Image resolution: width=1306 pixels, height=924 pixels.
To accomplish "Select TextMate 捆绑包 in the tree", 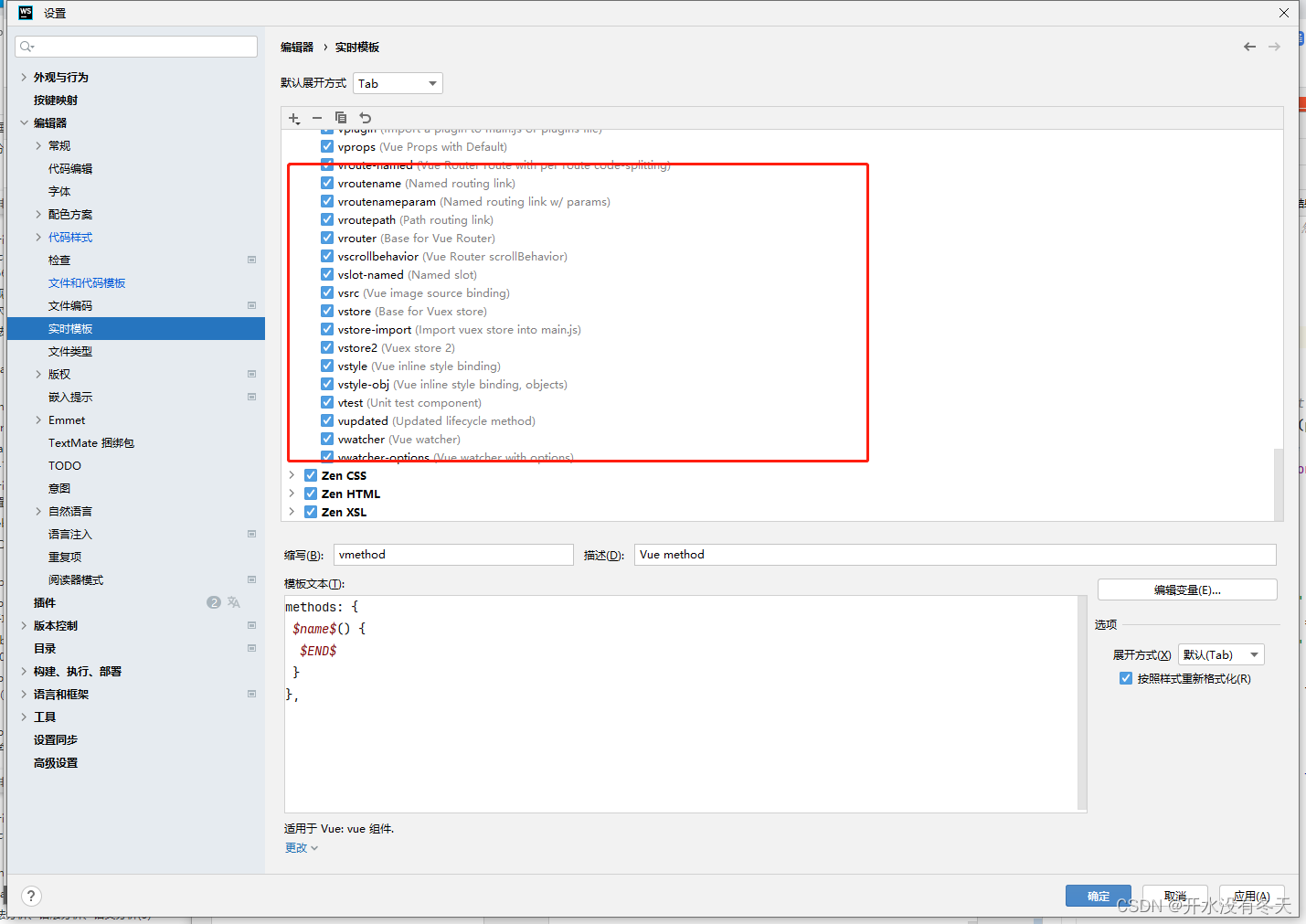I will pos(91,442).
